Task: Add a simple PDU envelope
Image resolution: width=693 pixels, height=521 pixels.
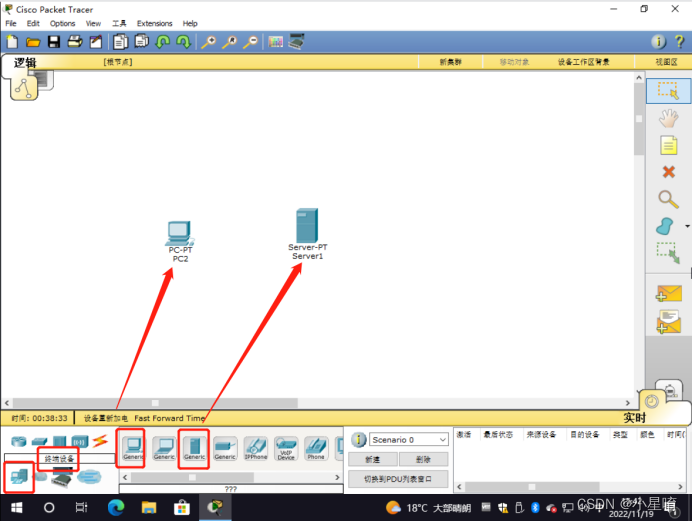Action: 669,293
